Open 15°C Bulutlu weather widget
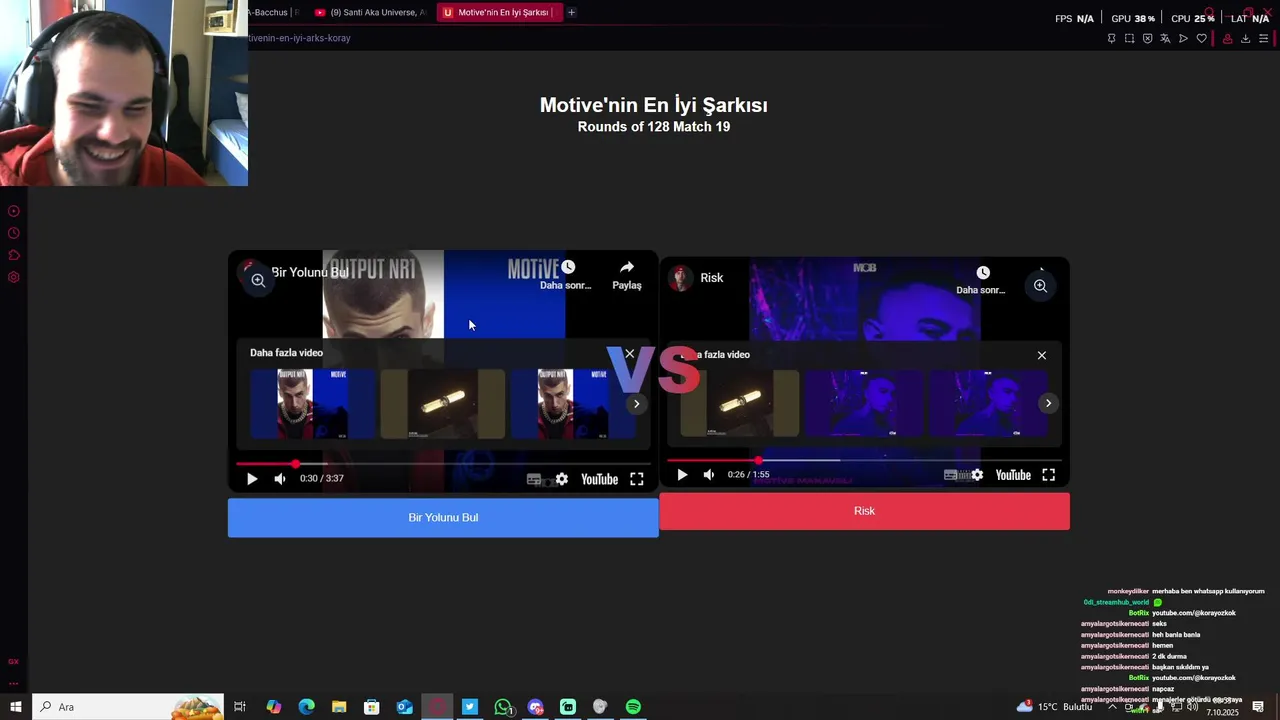 click(1054, 707)
